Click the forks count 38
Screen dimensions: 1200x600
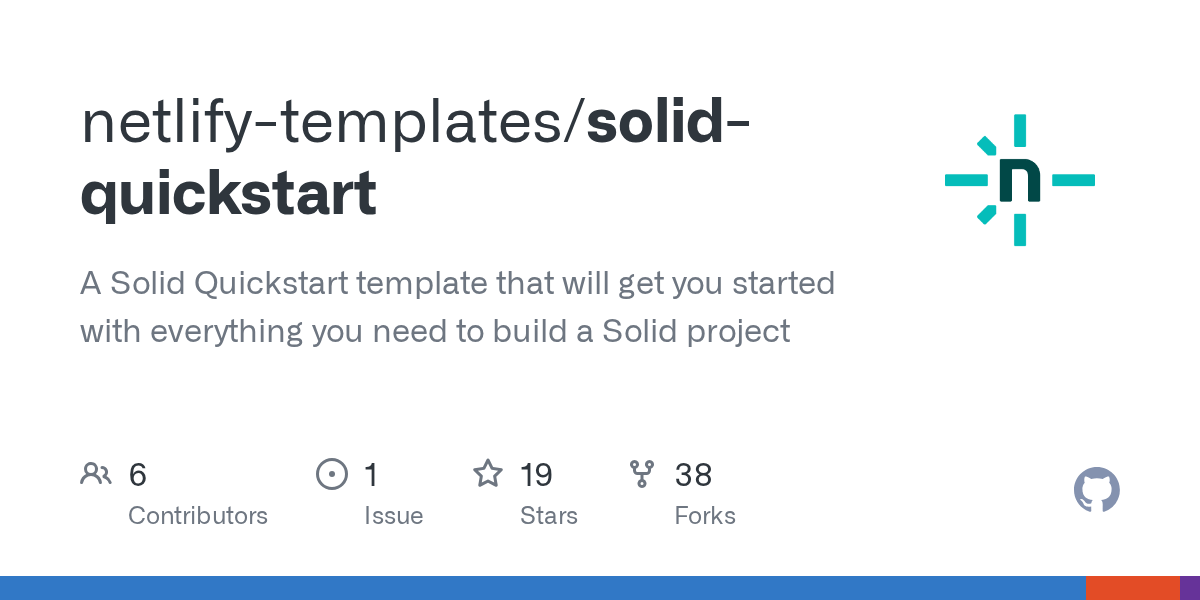point(693,475)
